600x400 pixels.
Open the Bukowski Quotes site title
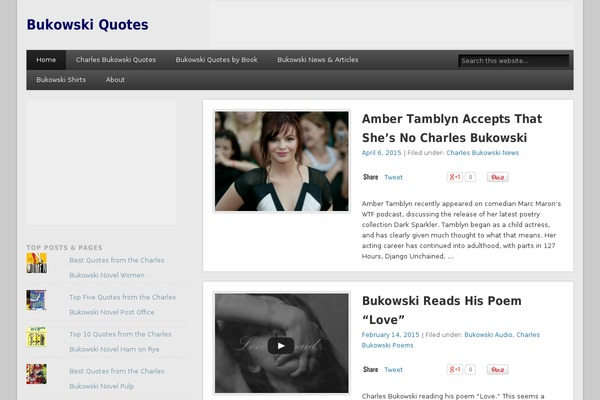click(87, 25)
